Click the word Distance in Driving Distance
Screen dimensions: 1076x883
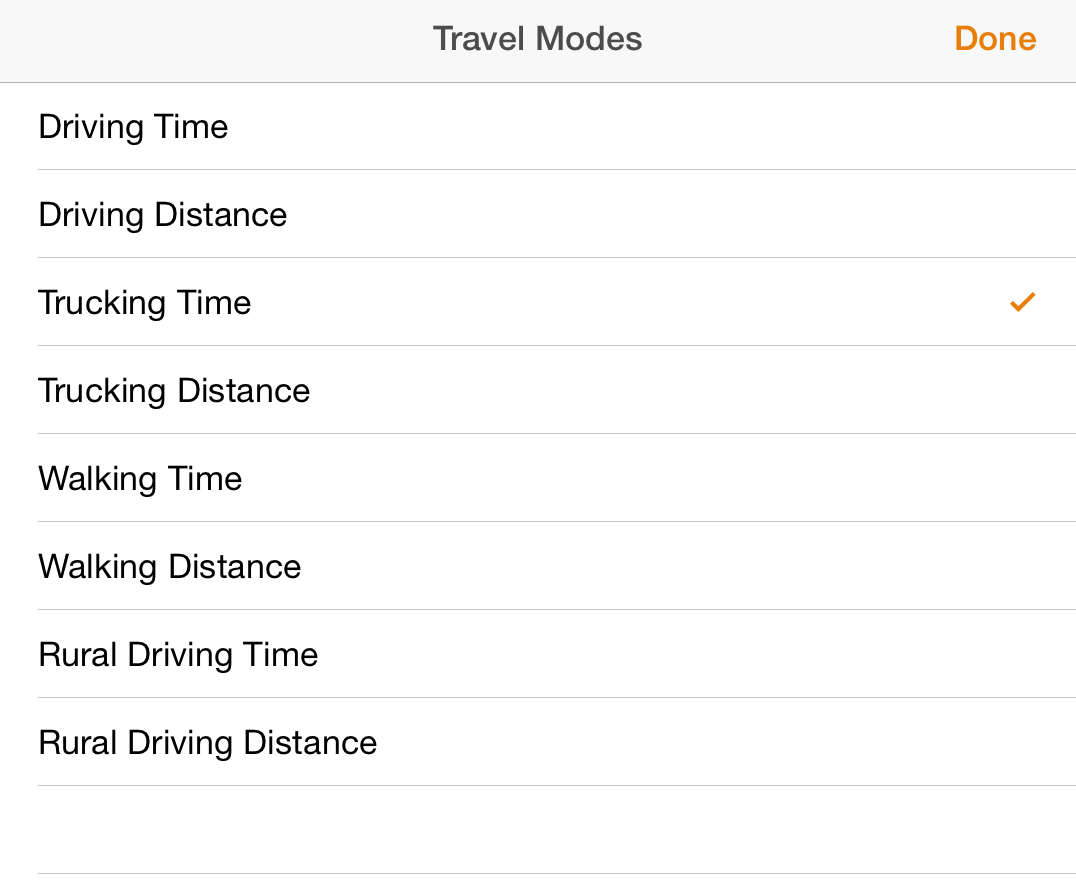click(220, 215)
